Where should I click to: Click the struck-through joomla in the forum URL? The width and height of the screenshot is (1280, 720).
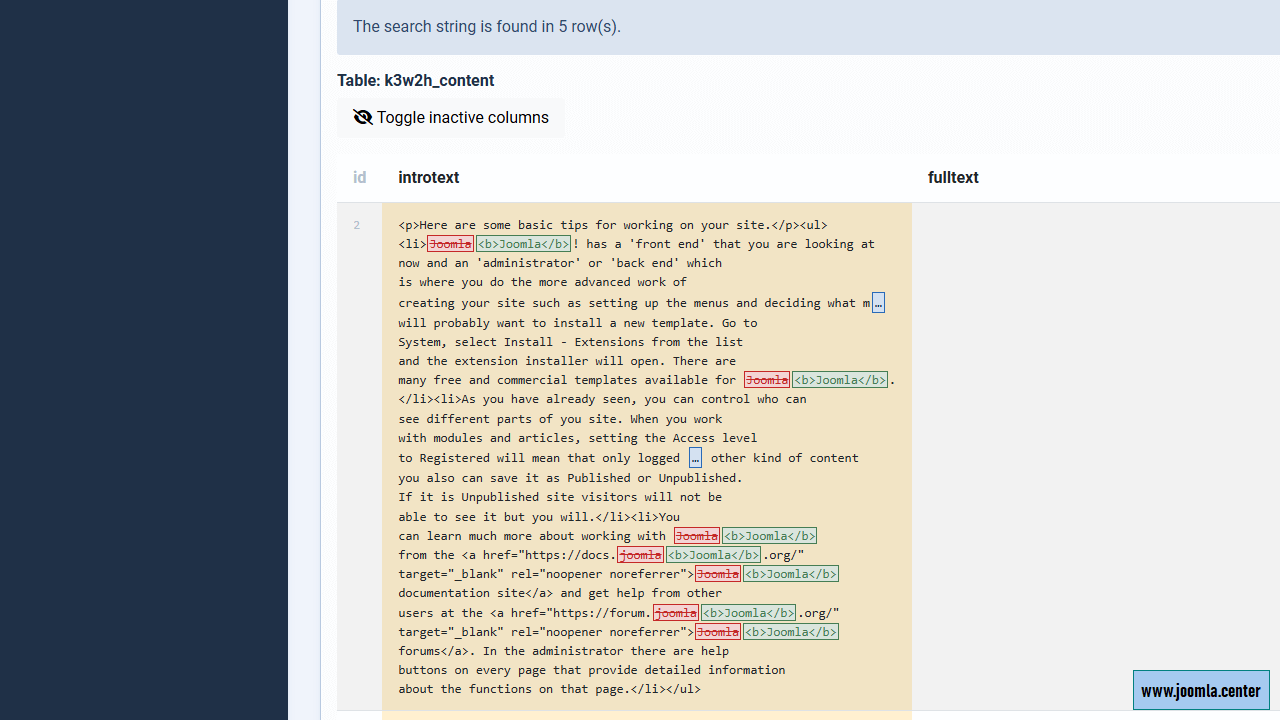click(x=675, y=613)
